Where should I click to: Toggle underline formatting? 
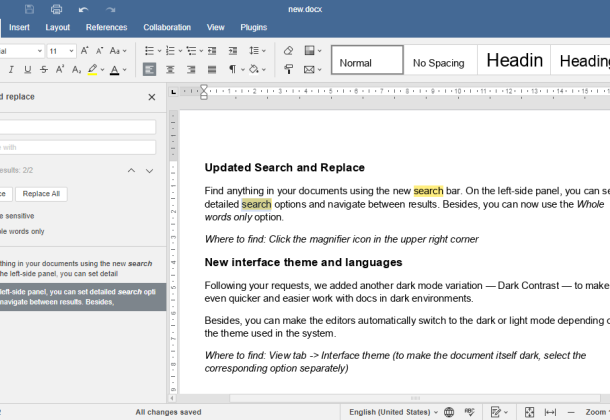(27, 70)
